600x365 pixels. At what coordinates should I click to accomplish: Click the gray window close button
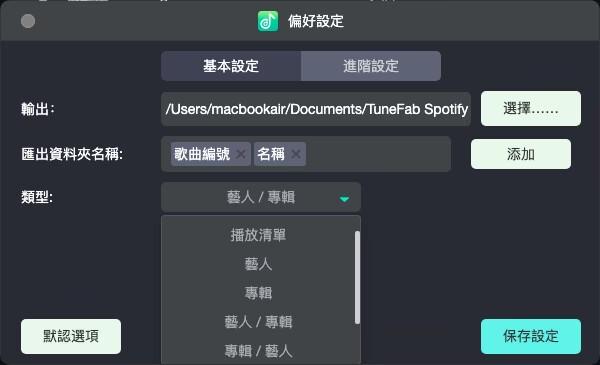pos(28,21)
